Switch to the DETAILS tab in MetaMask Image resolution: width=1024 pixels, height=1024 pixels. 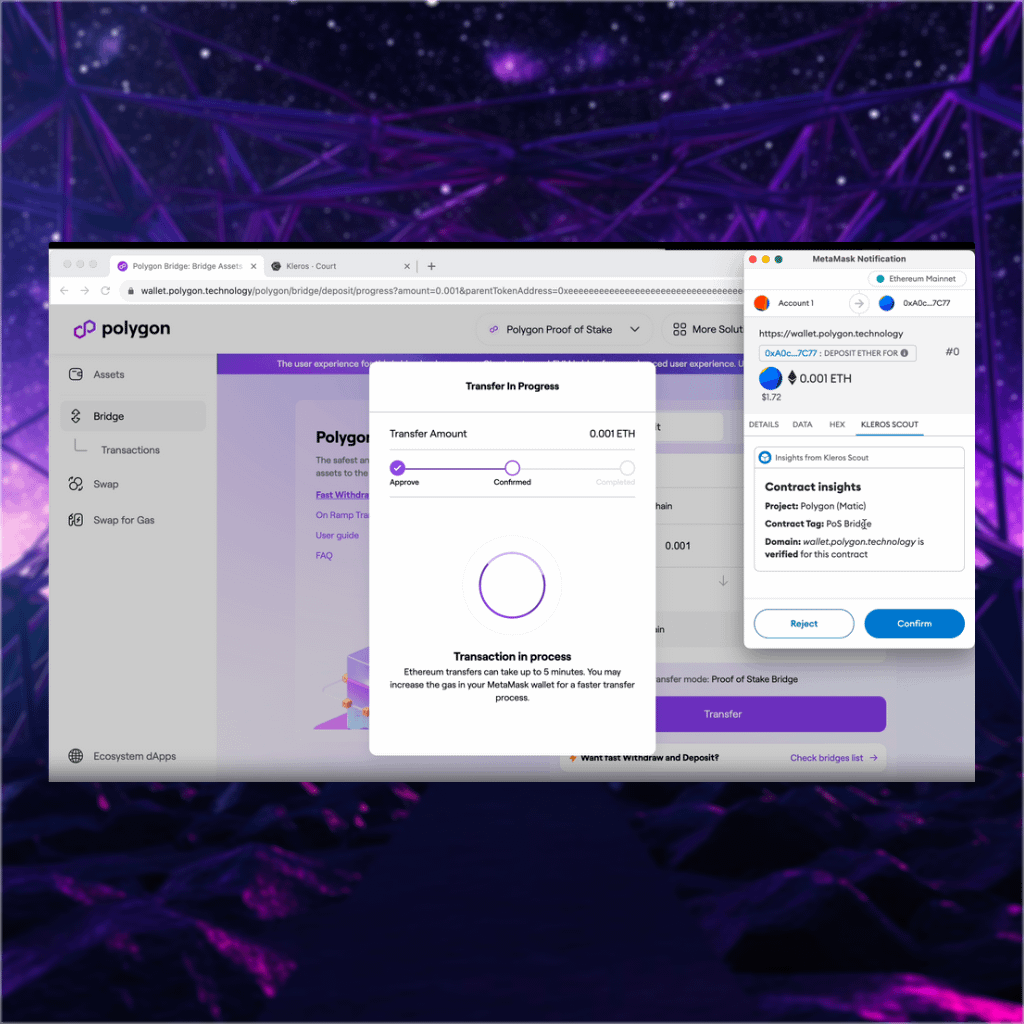point(764,425)
